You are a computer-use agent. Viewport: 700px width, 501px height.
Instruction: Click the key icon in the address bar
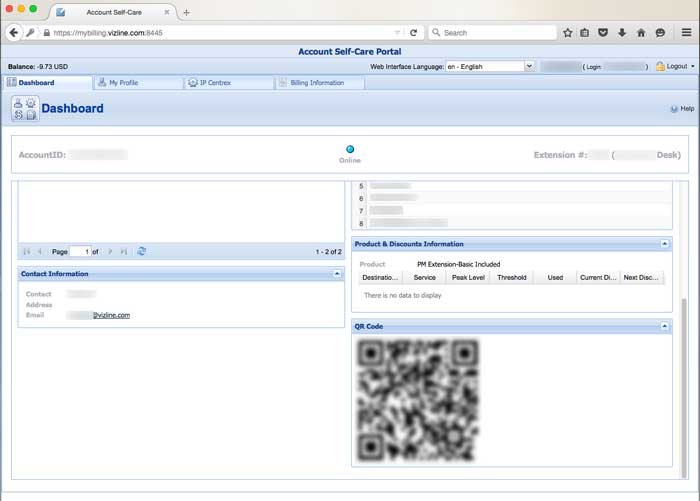tap(30, 33)
